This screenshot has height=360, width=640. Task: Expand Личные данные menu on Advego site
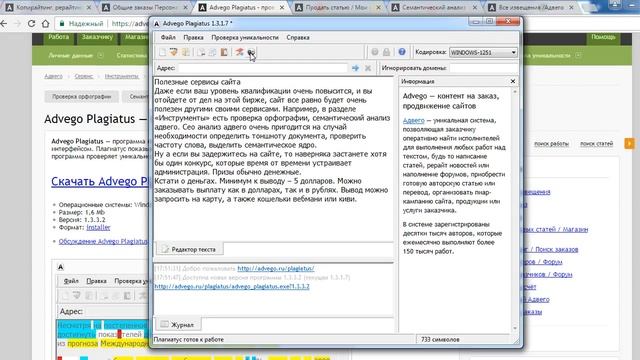76,55
